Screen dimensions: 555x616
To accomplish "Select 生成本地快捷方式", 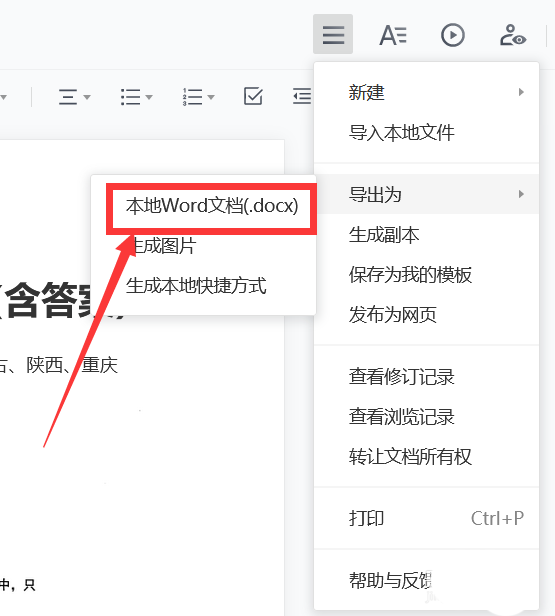I will click(x=203, y=286).
